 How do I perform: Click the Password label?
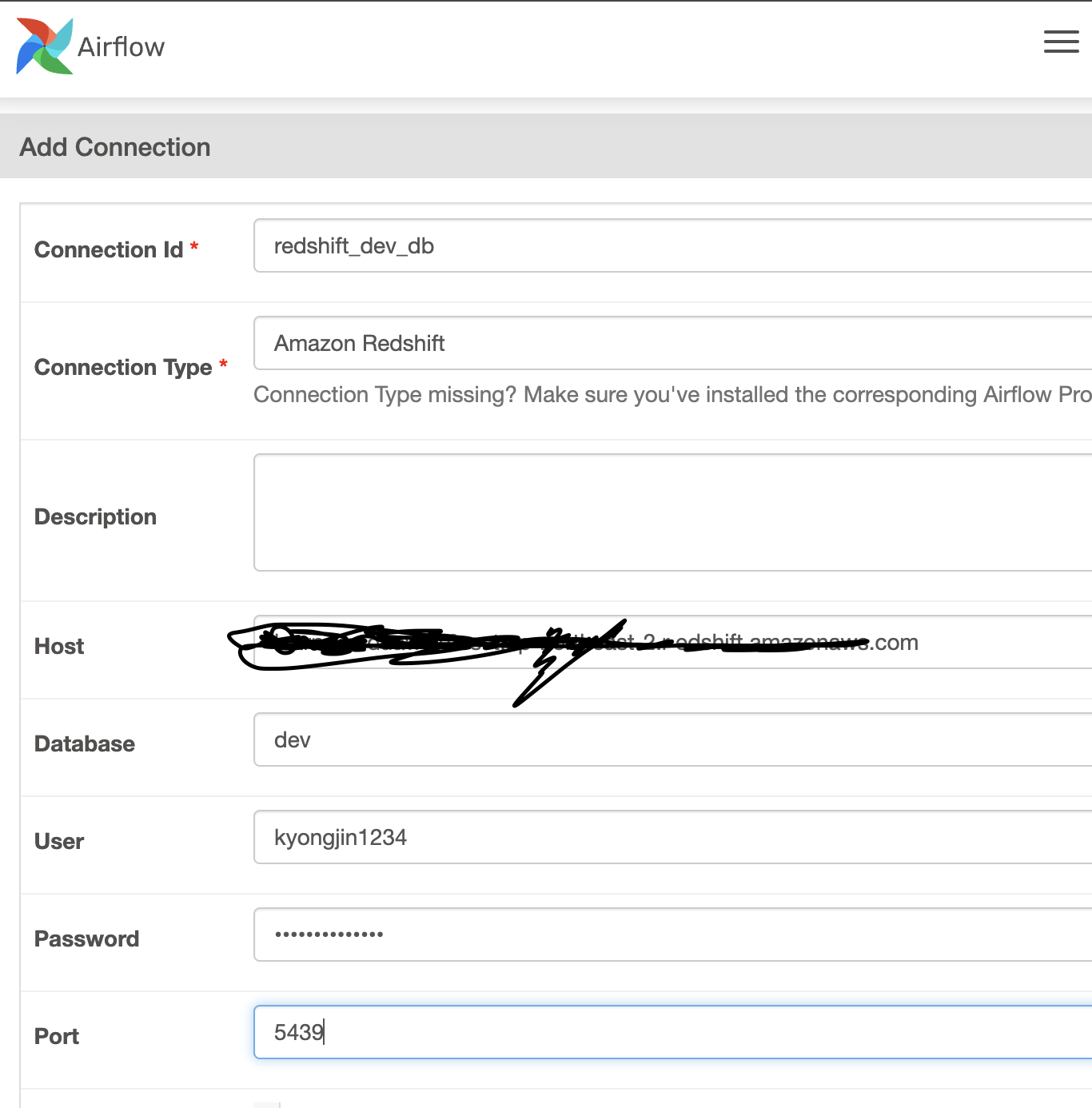(86, 939)
